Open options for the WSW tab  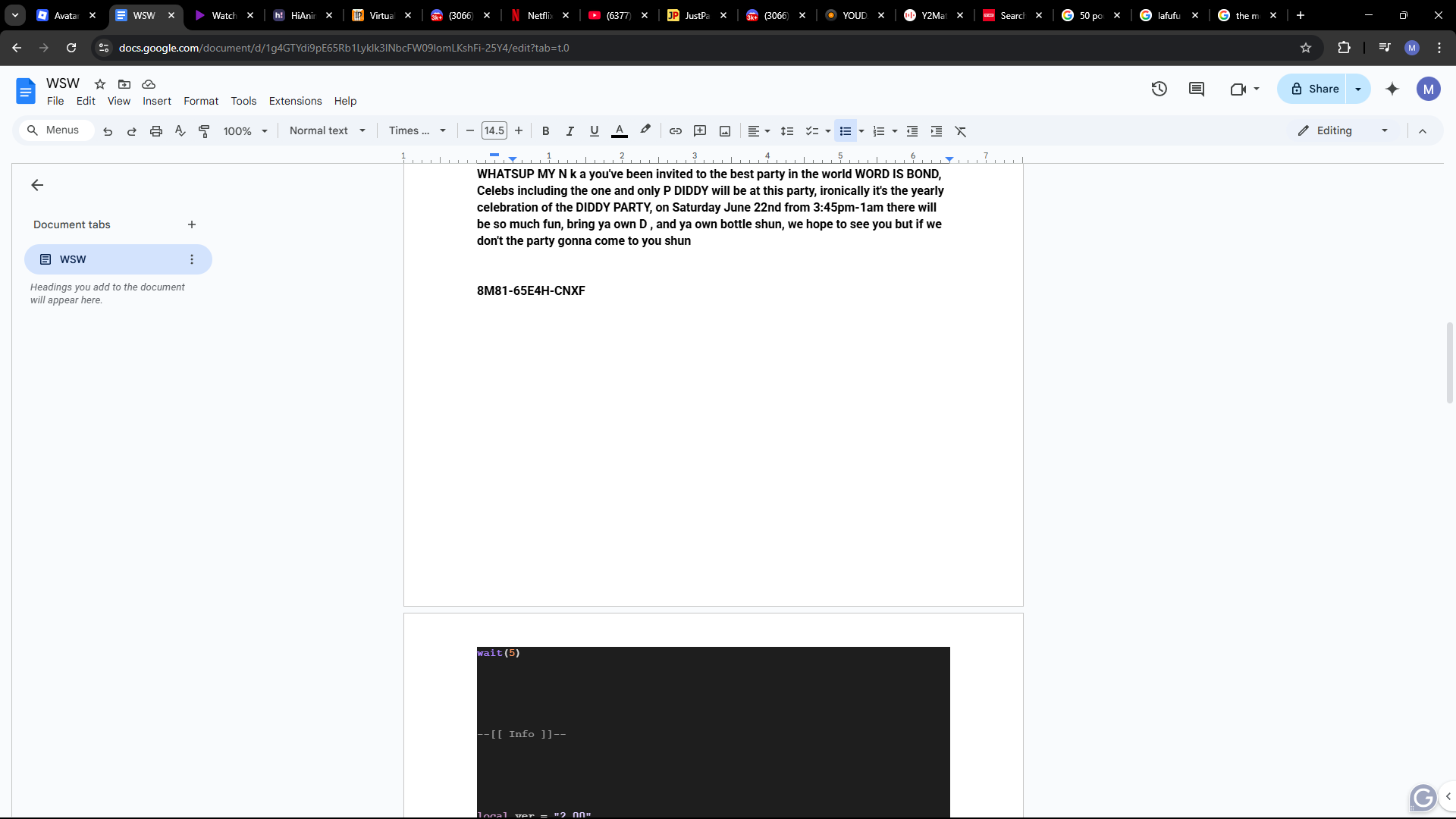192,259
